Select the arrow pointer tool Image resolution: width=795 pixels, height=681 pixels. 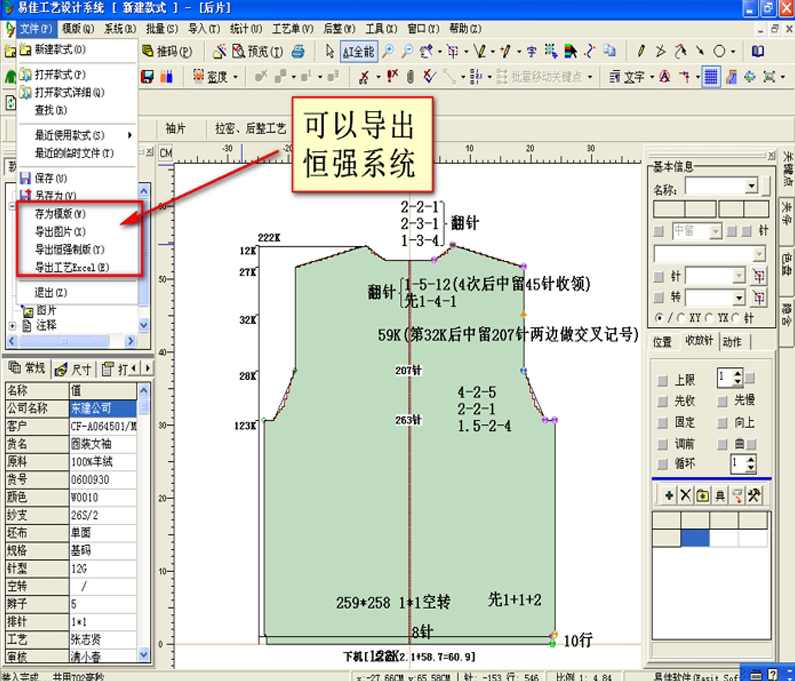(330, 51)
